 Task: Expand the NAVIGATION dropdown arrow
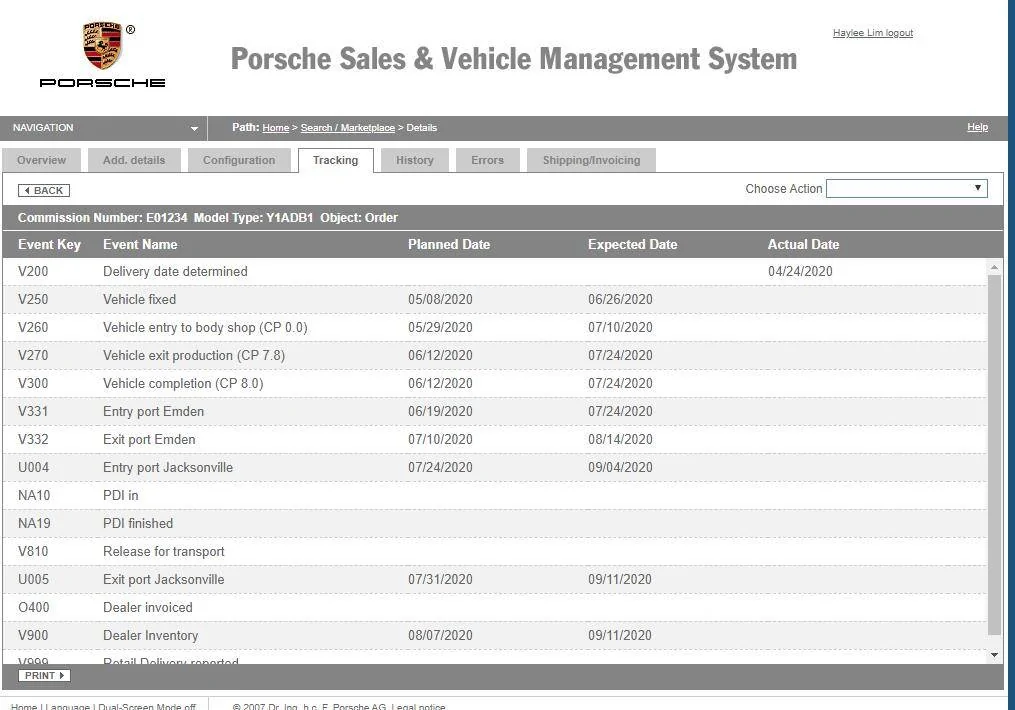pyautogui.click(x=194, y=128)
